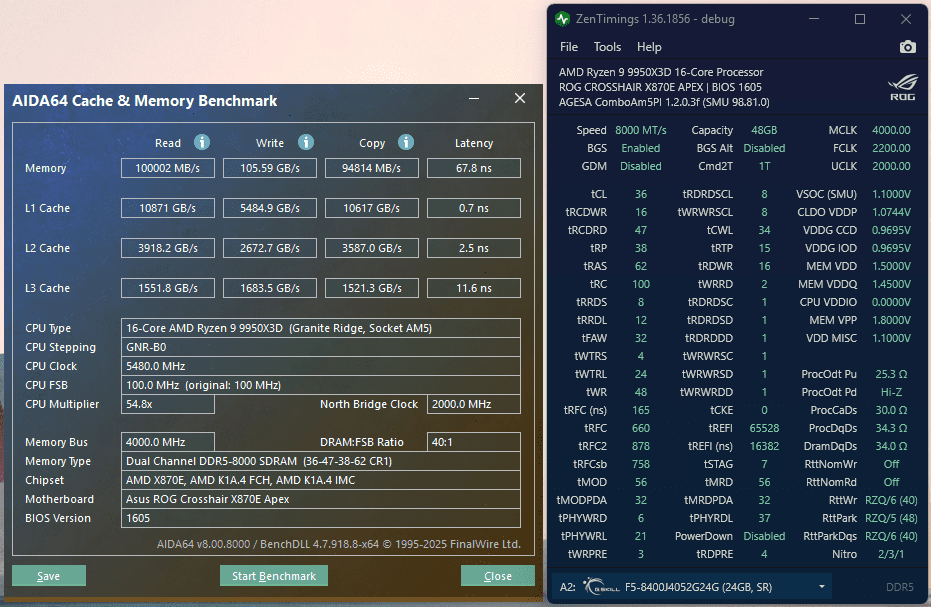
Task: Click the Memory Read value 100002 MB/s
Action: [167, 168]
